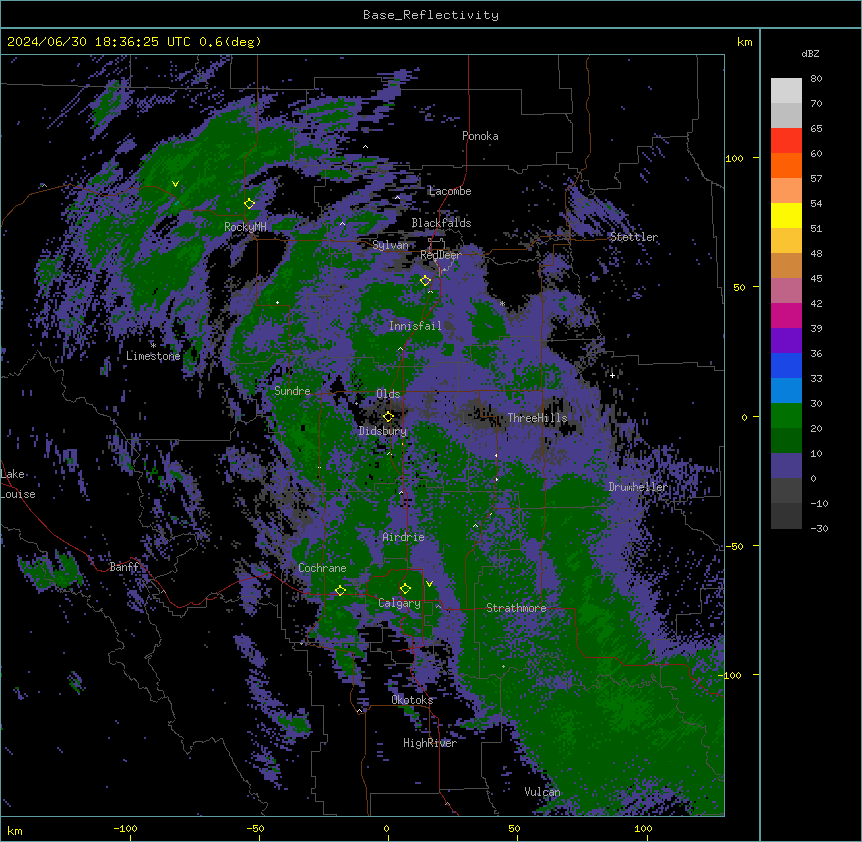Click the Okotoks label

(x=412, y=700)
